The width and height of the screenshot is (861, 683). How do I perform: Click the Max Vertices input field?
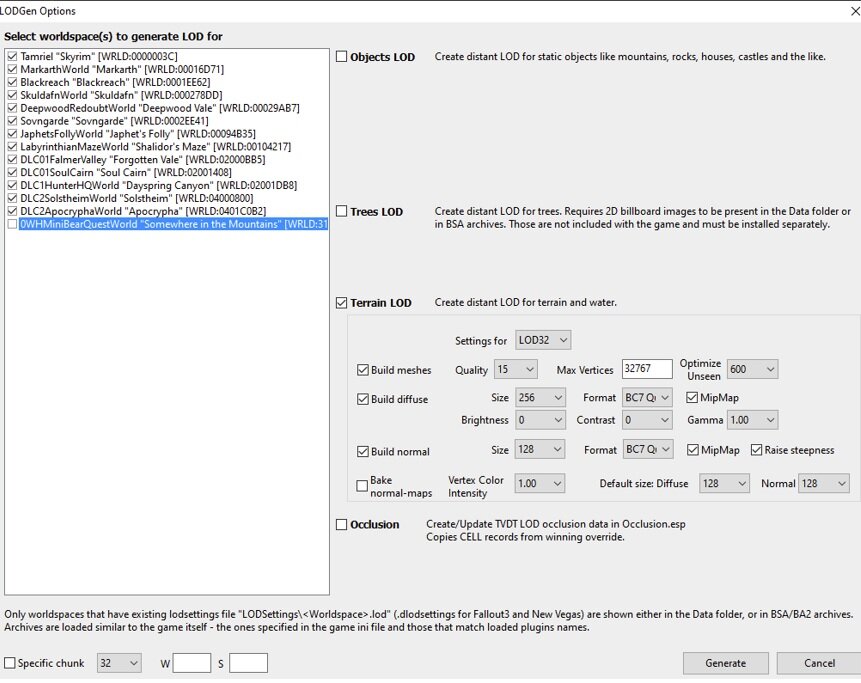(x=647, y=369)
